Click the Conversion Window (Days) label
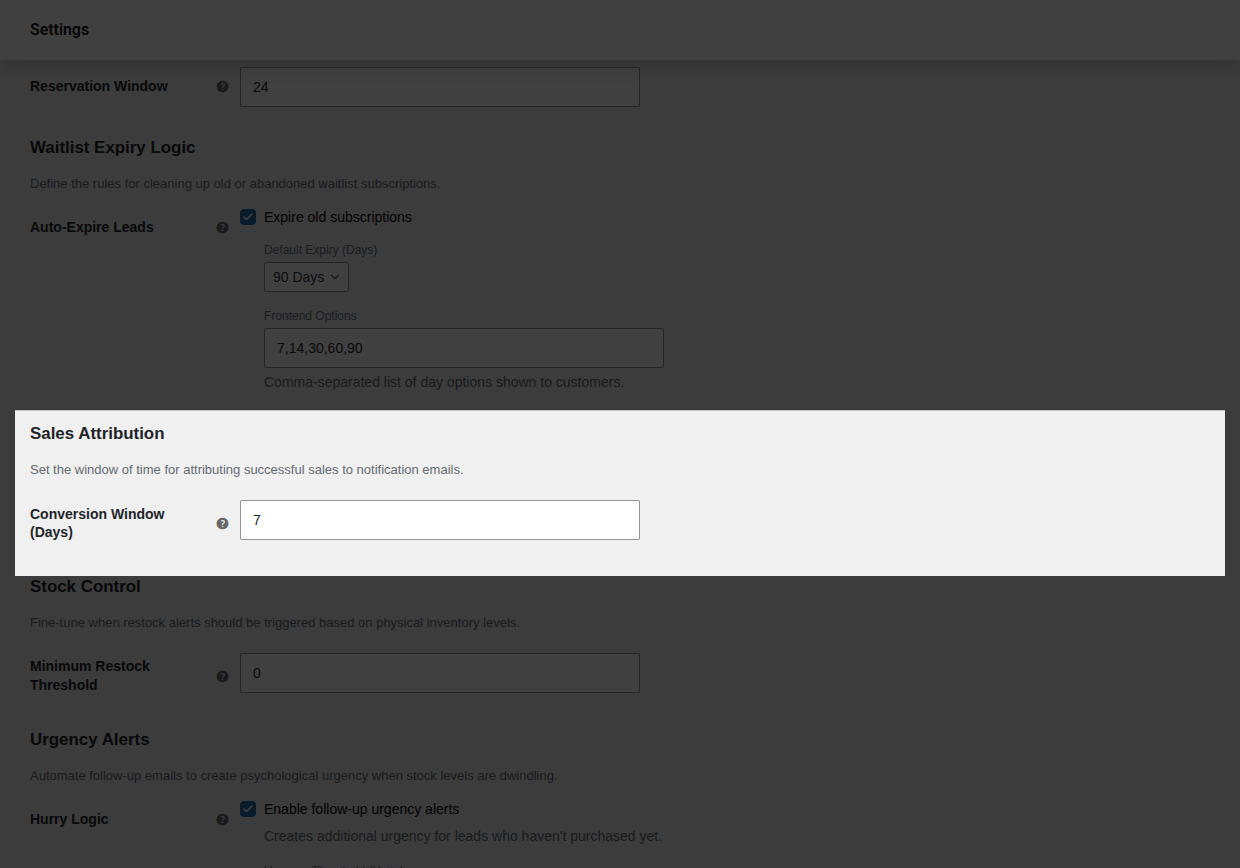The width and height of the screenshot is (1240, 868). [x=97, y=523]
